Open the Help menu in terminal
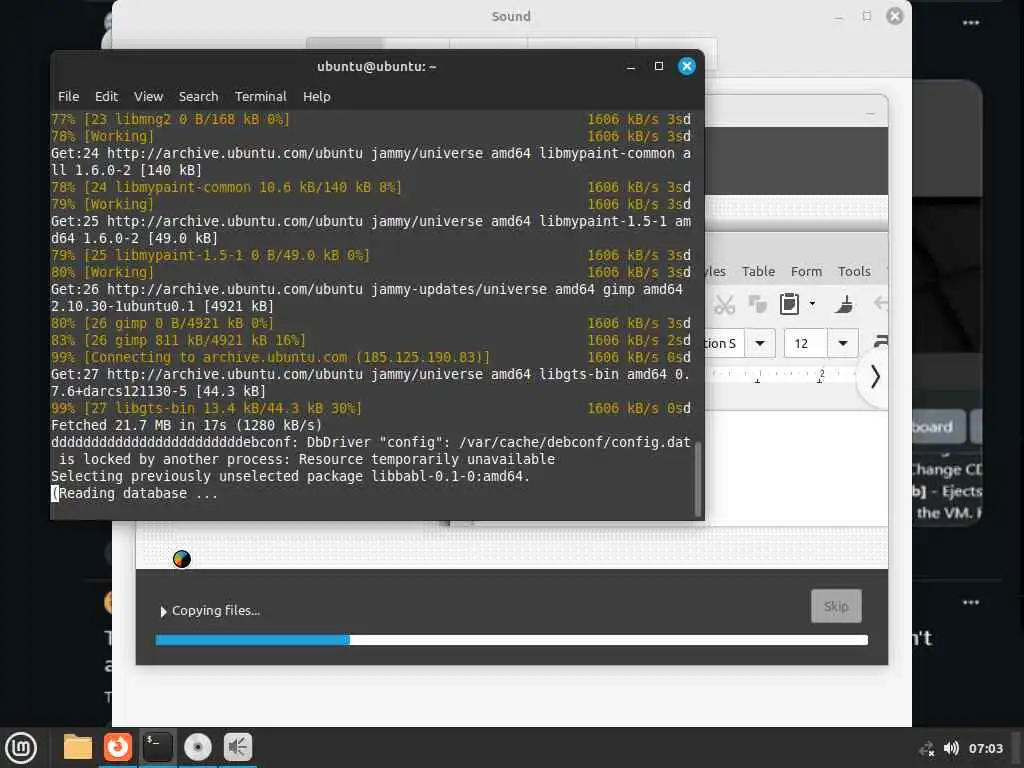The width and height of the screenshot is (1024, 768). pos(317,97)
